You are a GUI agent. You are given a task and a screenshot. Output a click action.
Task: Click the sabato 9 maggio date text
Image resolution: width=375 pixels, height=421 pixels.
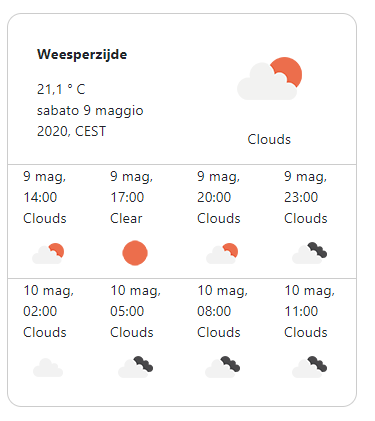[x=90, y=110]
